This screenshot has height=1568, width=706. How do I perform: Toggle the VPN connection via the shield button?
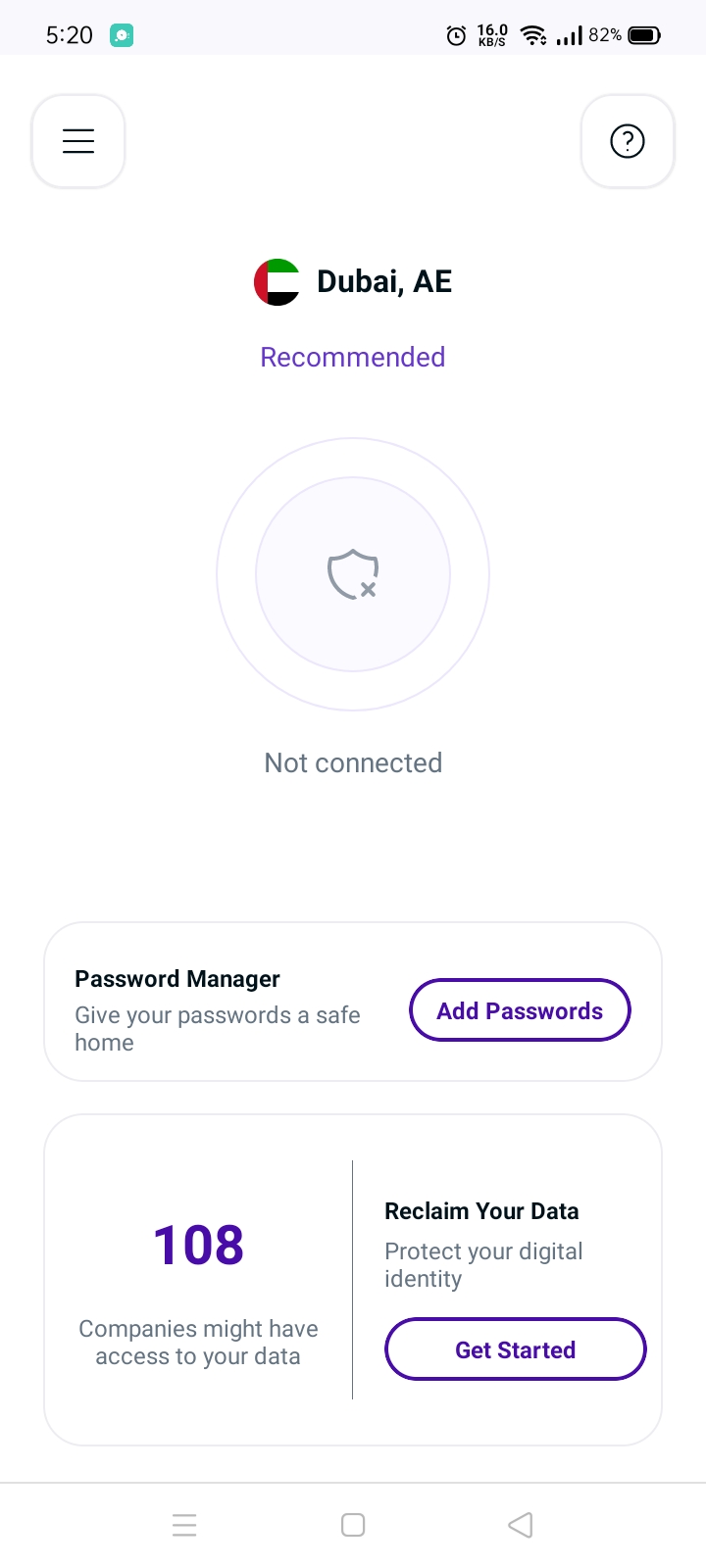(352, 574)
